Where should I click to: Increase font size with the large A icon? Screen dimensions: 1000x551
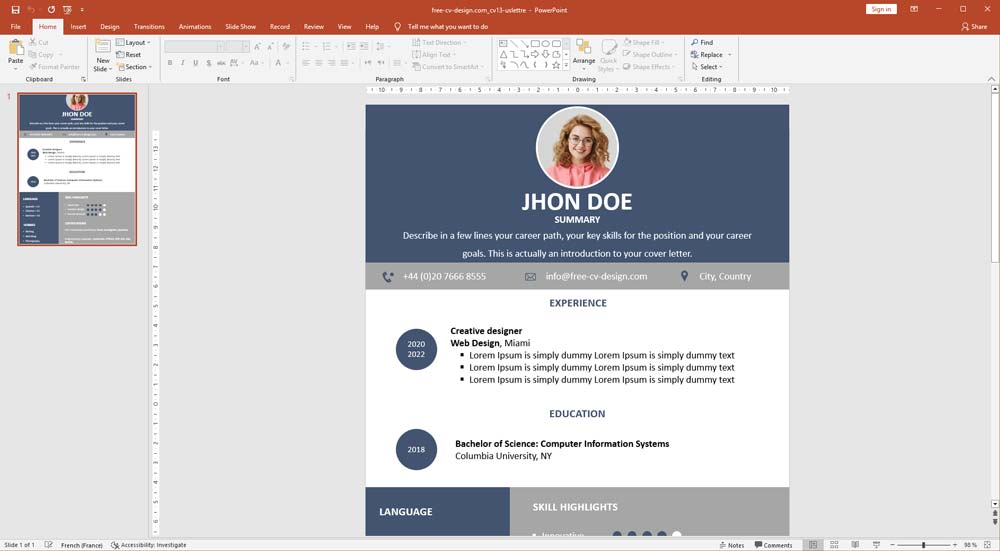(x=257, y=47)
